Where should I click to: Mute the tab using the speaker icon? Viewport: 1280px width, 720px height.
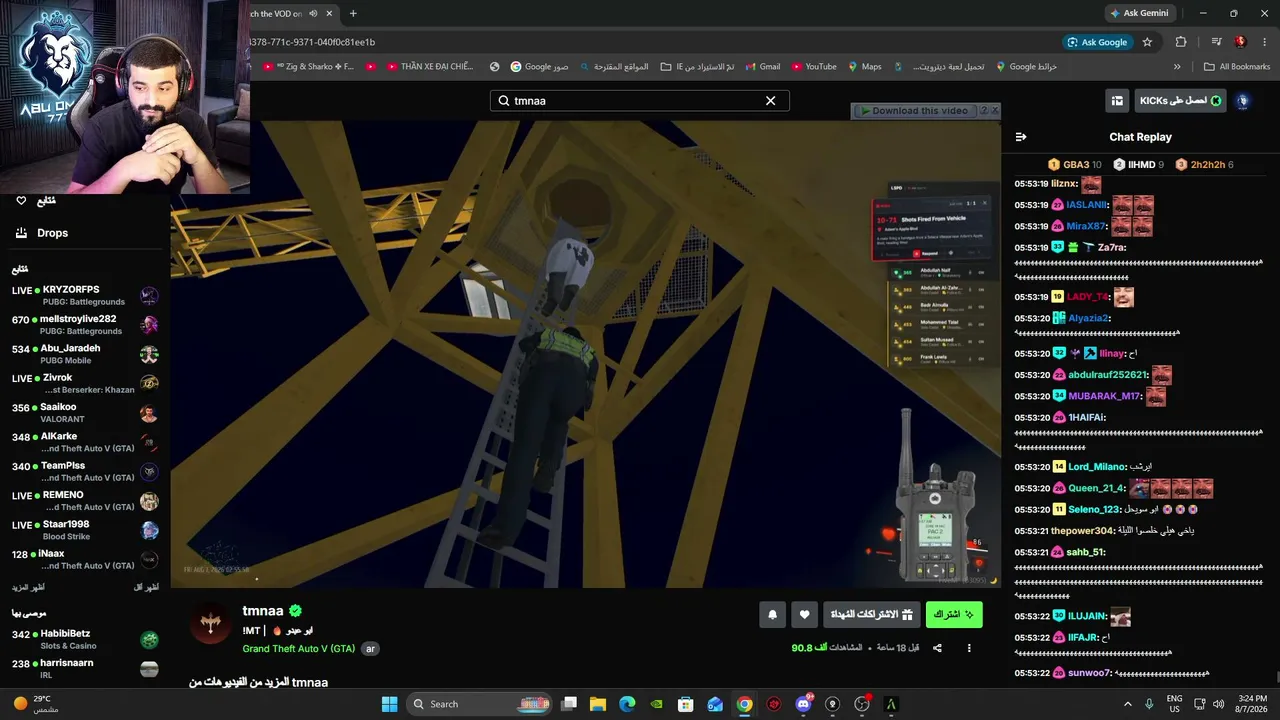coord(313,13)
